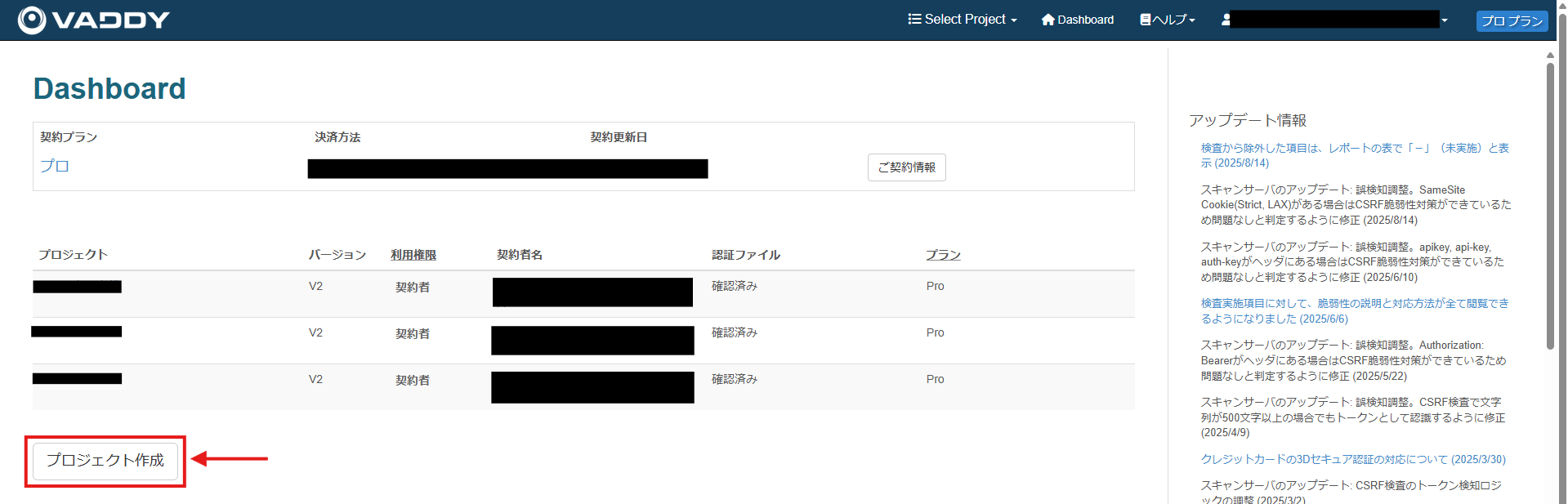Expand the user account dropdown caret
1568x504 pixels.
(1445, 20)
